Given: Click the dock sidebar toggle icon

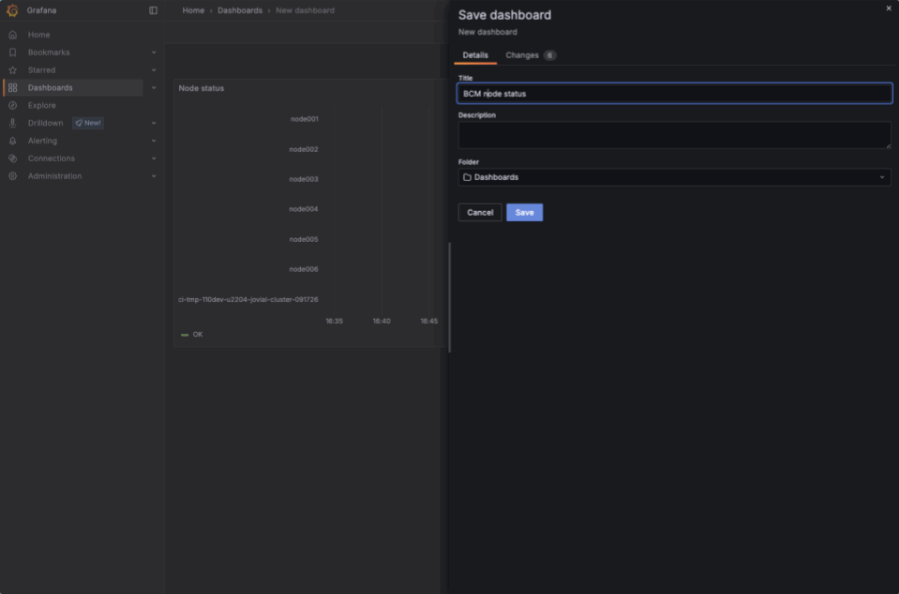Looking at the screenshot, I should 153,10.
